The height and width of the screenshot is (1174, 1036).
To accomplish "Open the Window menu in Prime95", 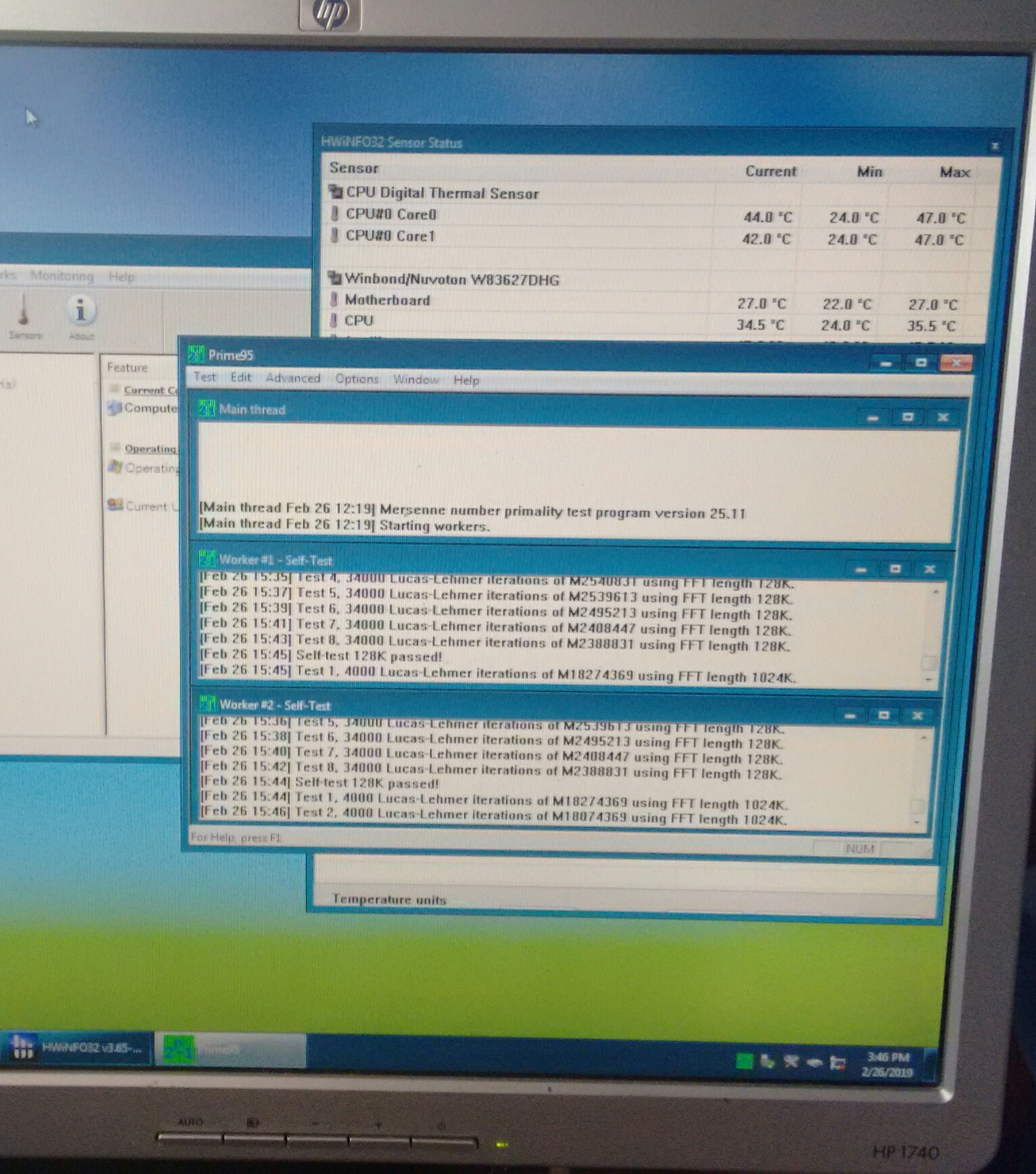I will 416,379.
